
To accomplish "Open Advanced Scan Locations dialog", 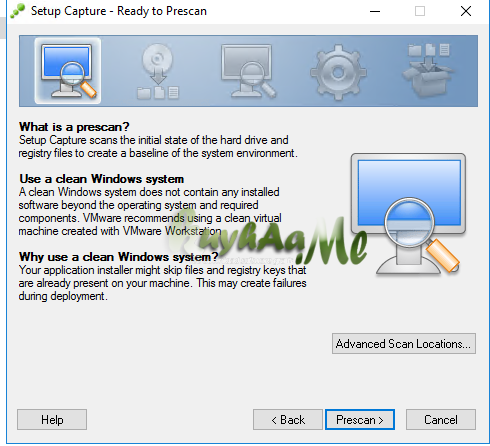I will click(404, 344).
